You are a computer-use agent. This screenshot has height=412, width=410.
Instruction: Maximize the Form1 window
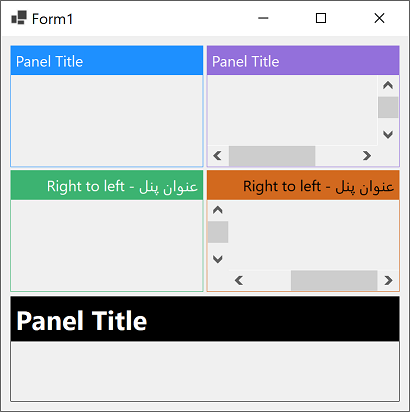click(321, 18)
